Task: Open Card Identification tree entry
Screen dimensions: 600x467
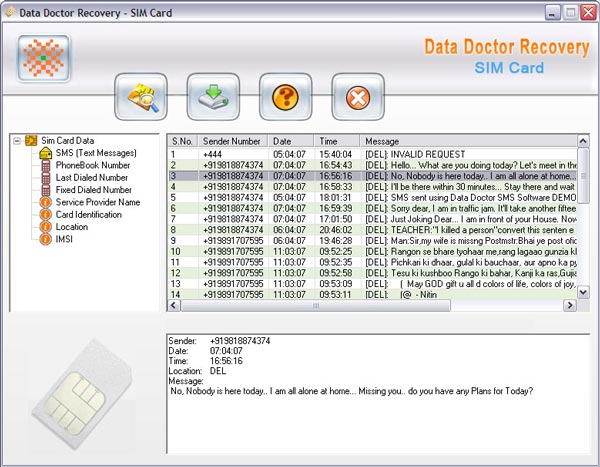Action: click(x=89, y=214)
